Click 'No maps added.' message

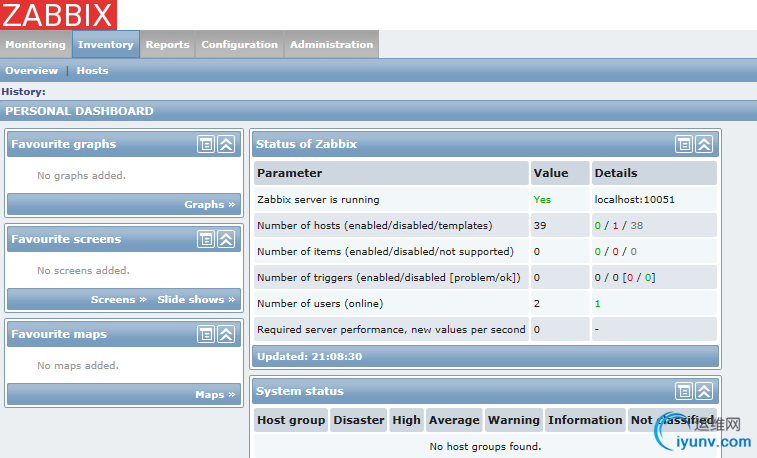(78, 366)
